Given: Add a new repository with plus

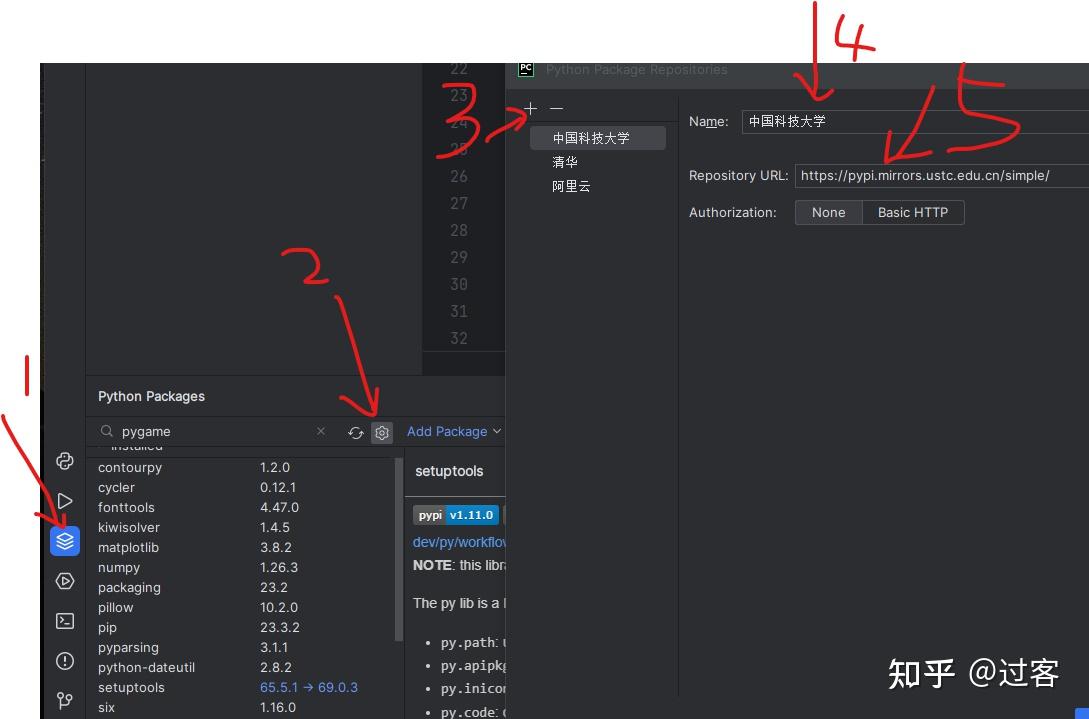Looking at the screenshot, I should 531,108.
